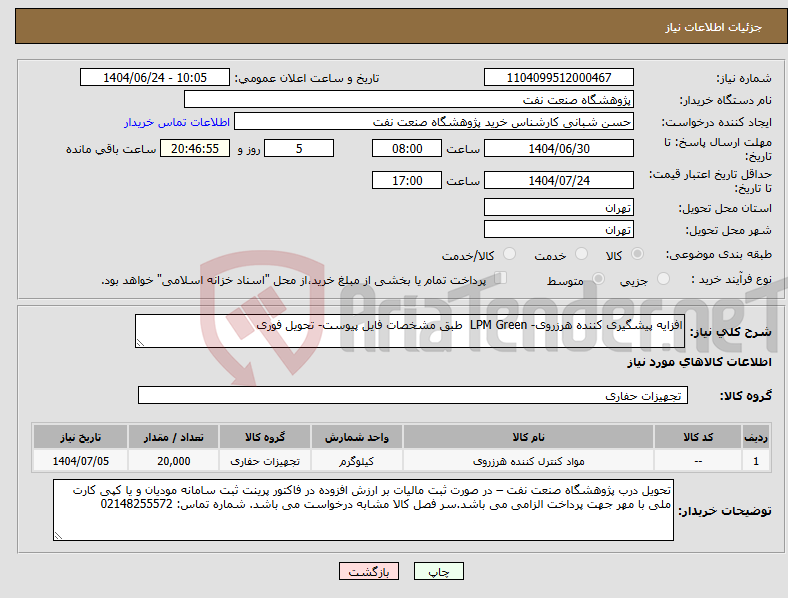Click the remaining days field showing 5
Screen dimensions: 788x598
pos(299,148)
